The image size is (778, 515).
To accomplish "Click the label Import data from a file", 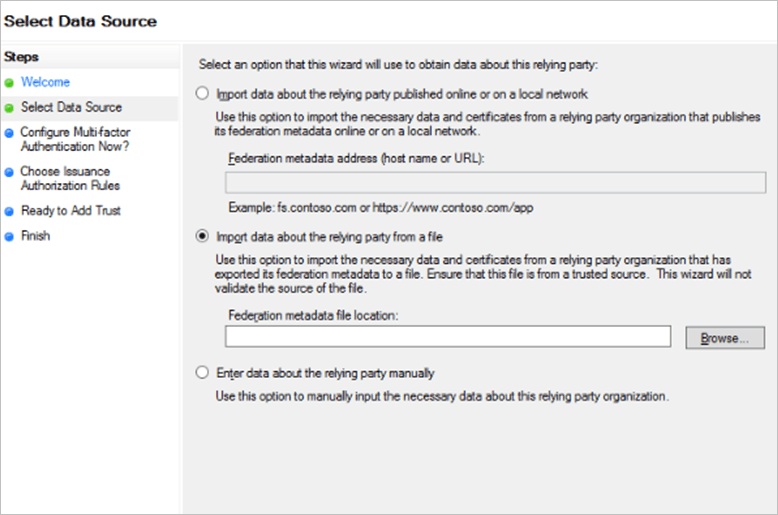I will [329, 237].
